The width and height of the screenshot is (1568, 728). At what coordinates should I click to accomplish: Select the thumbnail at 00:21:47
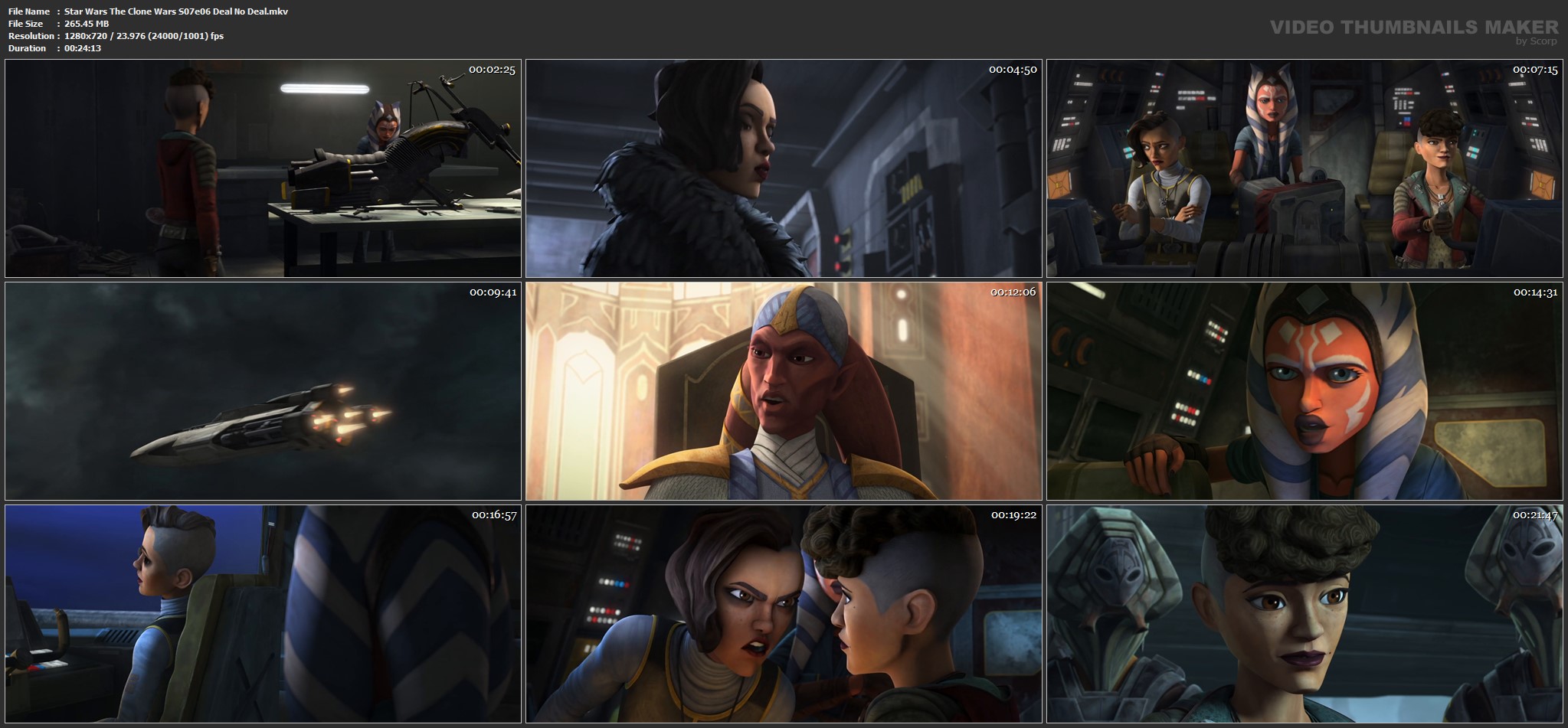[x=1304, y=614]
